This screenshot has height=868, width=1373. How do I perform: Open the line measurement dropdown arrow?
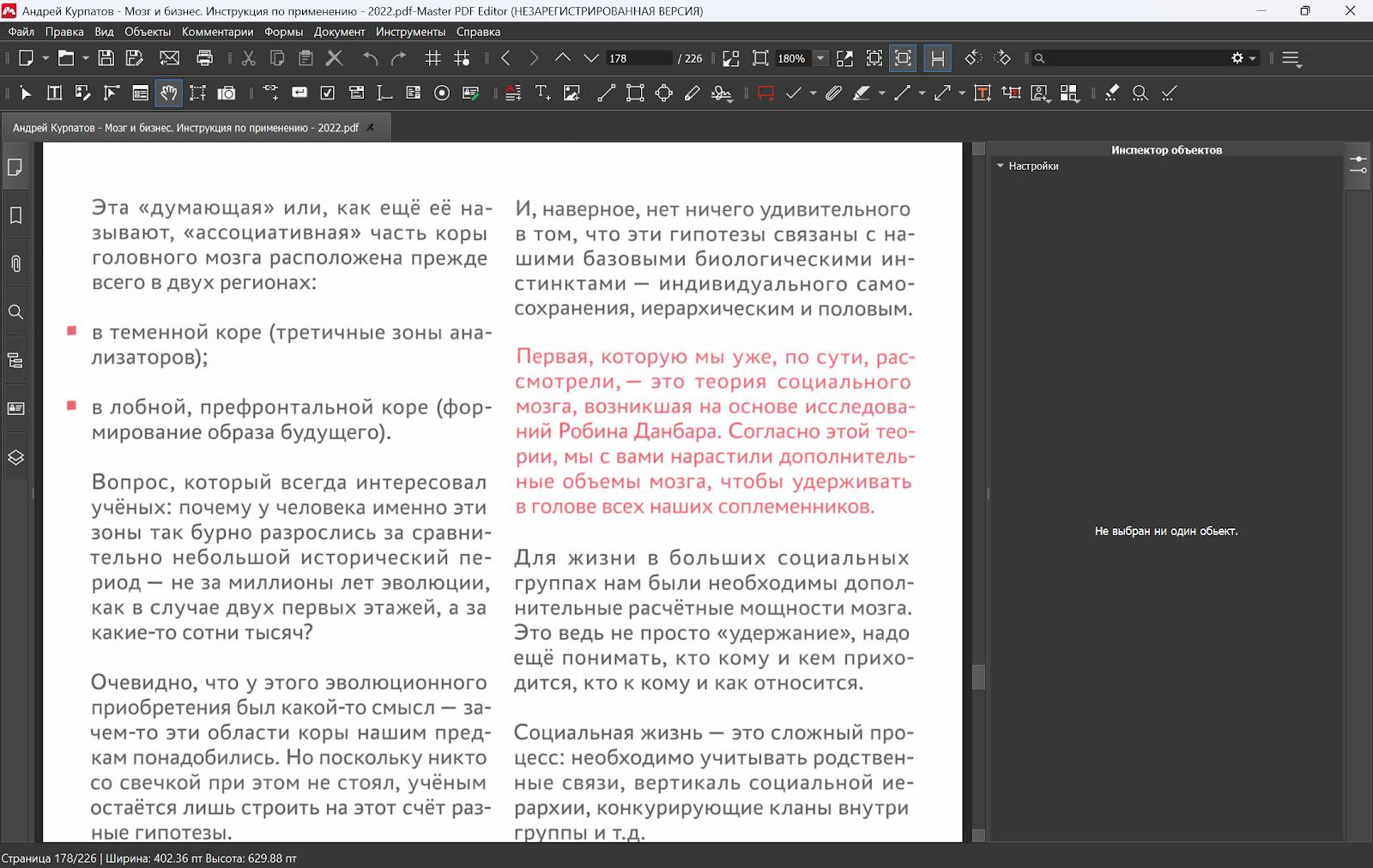click(961, 93)
